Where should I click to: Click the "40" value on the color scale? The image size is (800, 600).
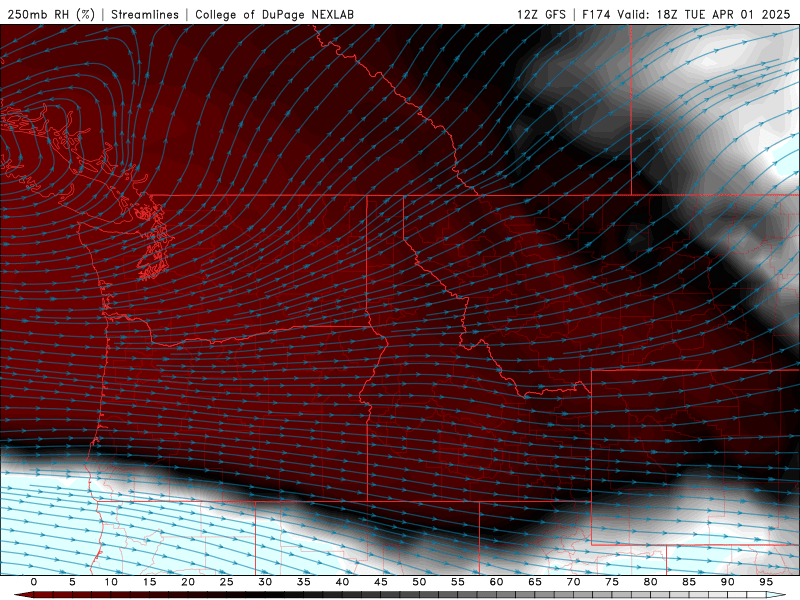pyautogui.click(x=342, y=582)
